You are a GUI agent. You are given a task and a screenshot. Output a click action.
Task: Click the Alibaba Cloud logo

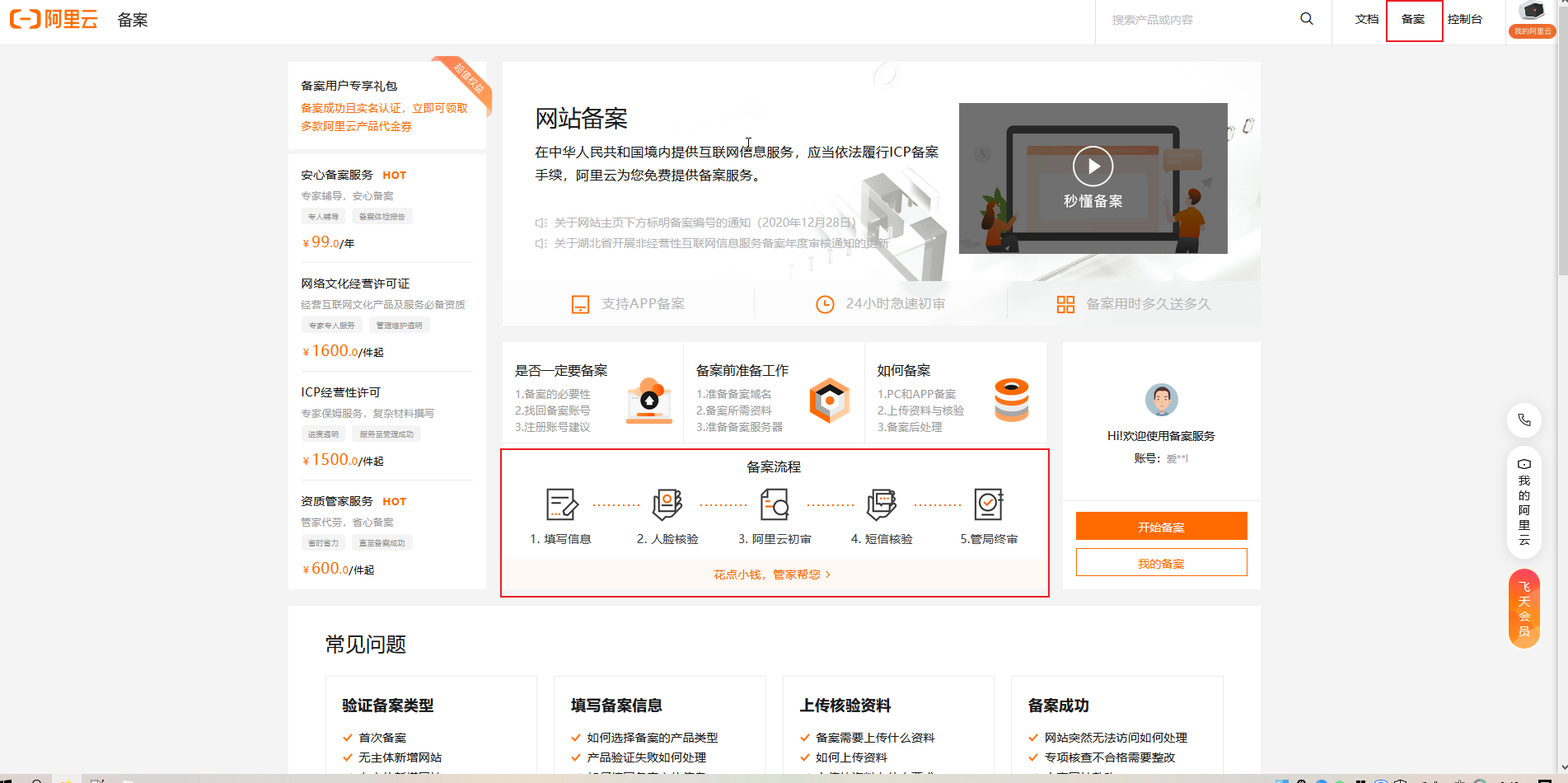coord(54,19)
